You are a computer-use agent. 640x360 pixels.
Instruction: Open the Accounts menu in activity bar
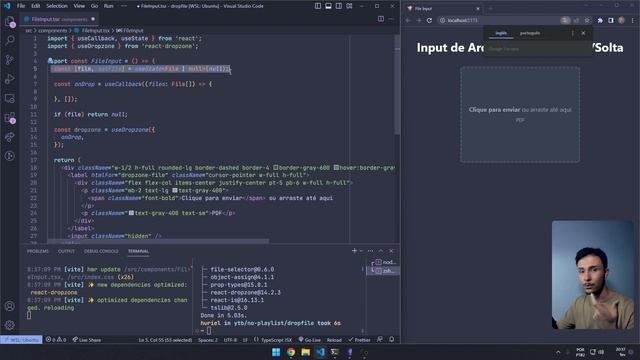coord(10,306)
